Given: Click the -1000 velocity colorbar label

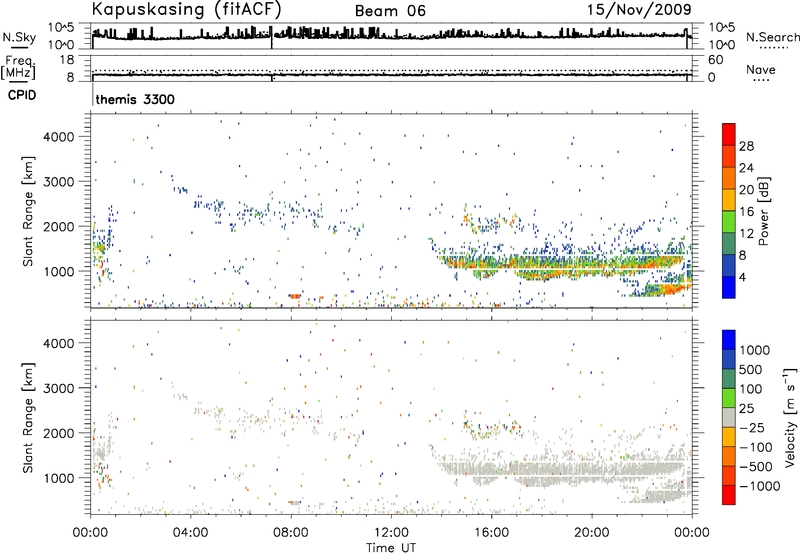Looking at the screenshot, I should coord(759,486).
